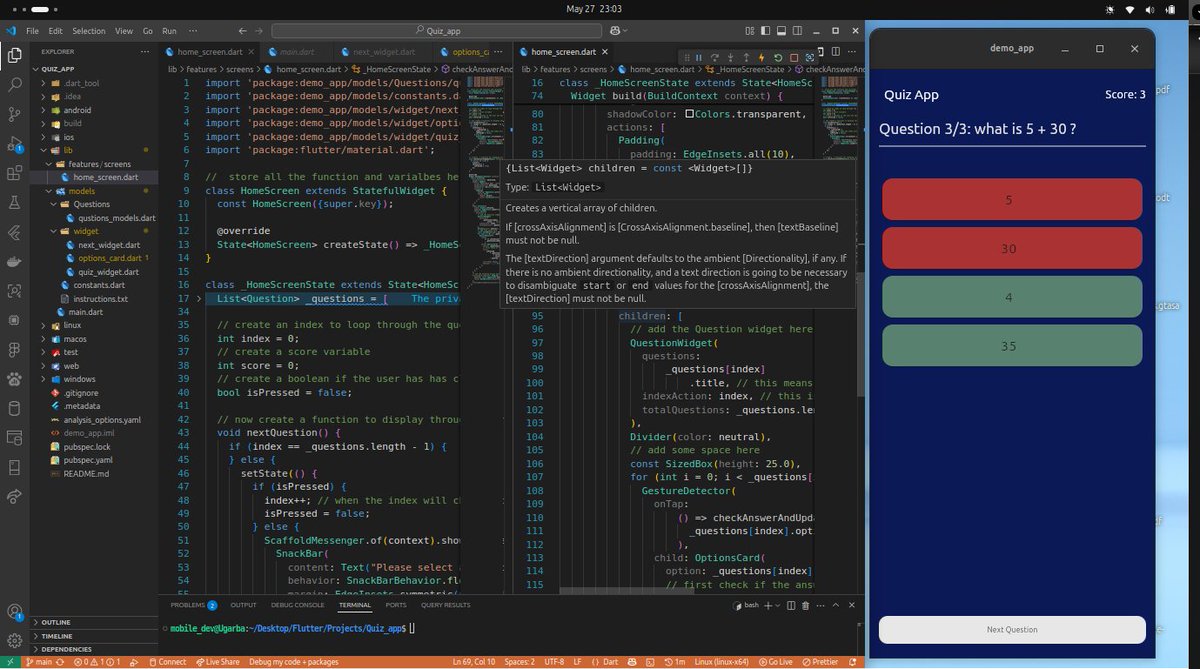The width and height of the screenshot is (1200, 669).
Task: Open the Widget Inspector debug icon
Action: click(x=809, y=57)
